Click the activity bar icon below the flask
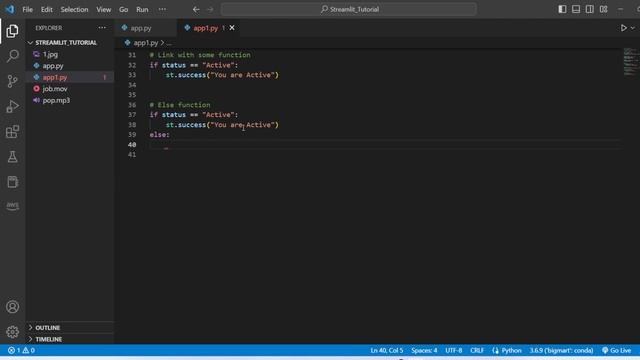Image resolution: width=640 pixels, height=360 pixels. (x=12, y=182)
